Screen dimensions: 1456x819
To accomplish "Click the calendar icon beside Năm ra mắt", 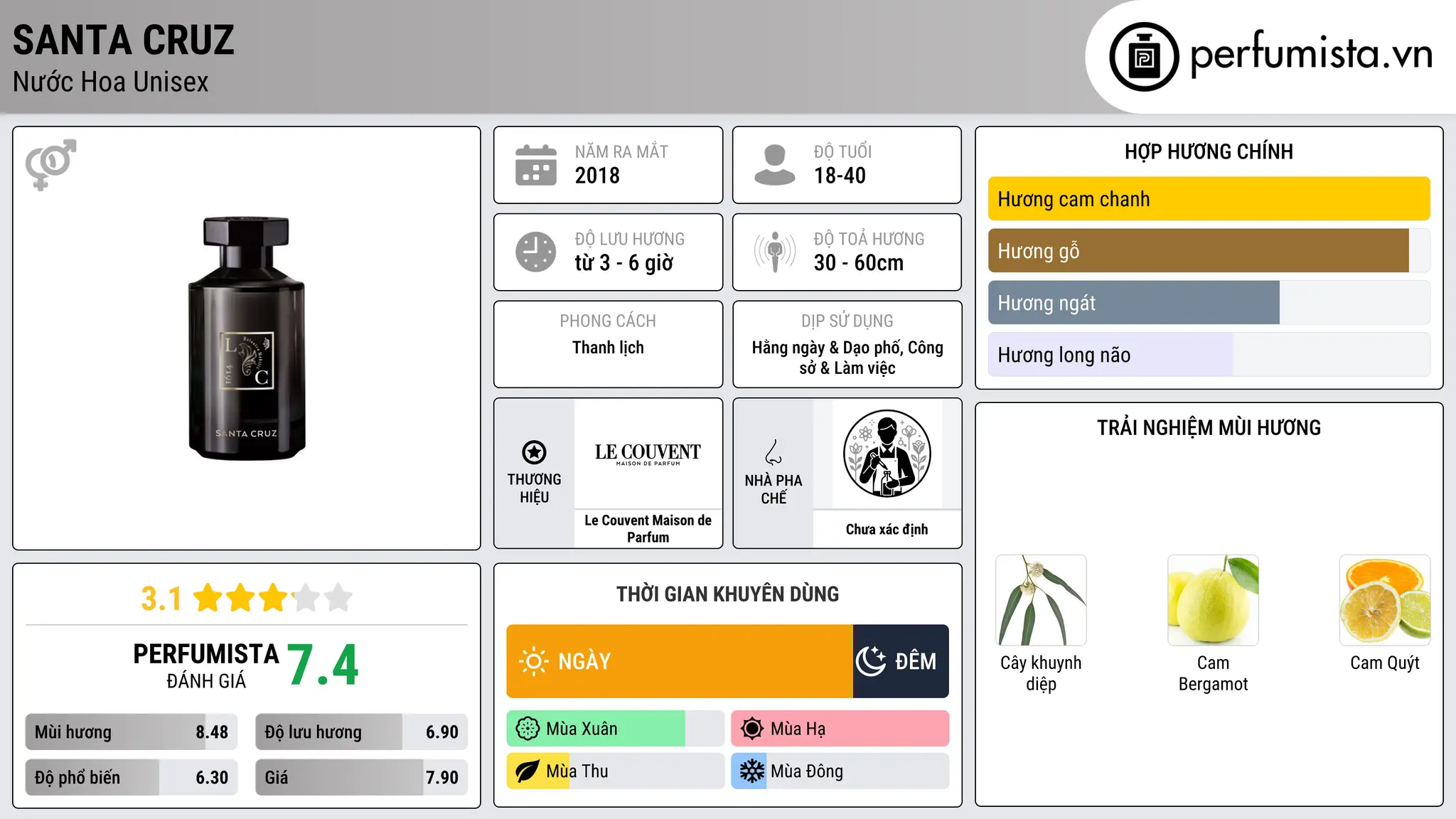I will coord(536,165).
